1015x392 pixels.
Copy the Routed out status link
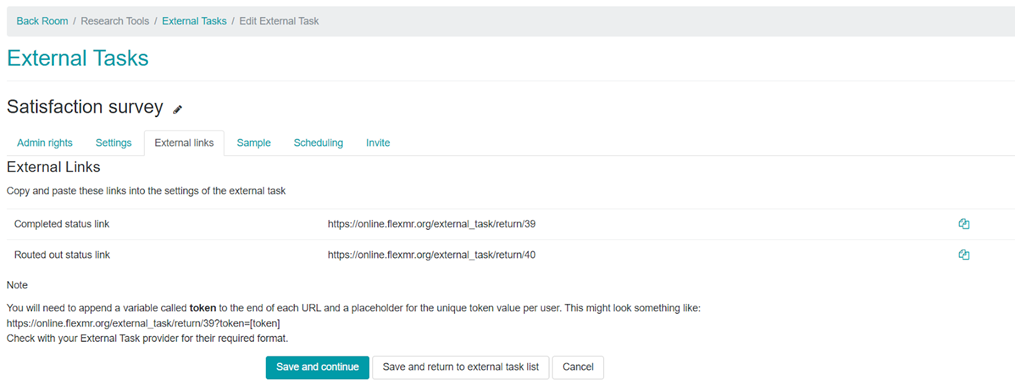coord(964,255)
